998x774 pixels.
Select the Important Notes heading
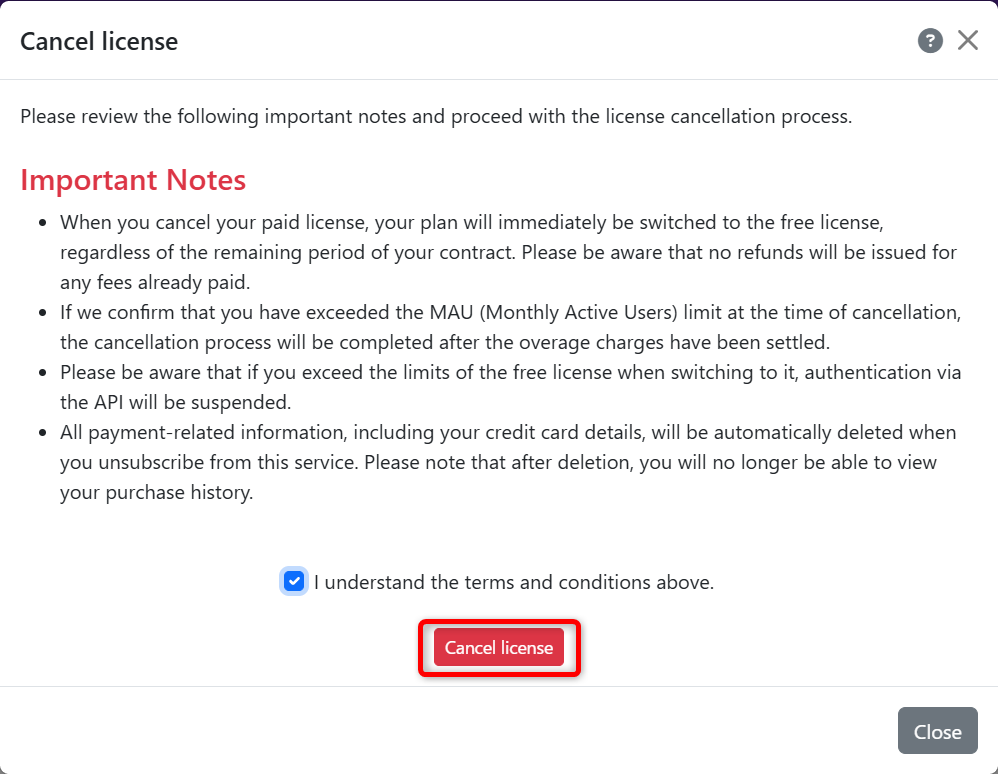point(133,180)
